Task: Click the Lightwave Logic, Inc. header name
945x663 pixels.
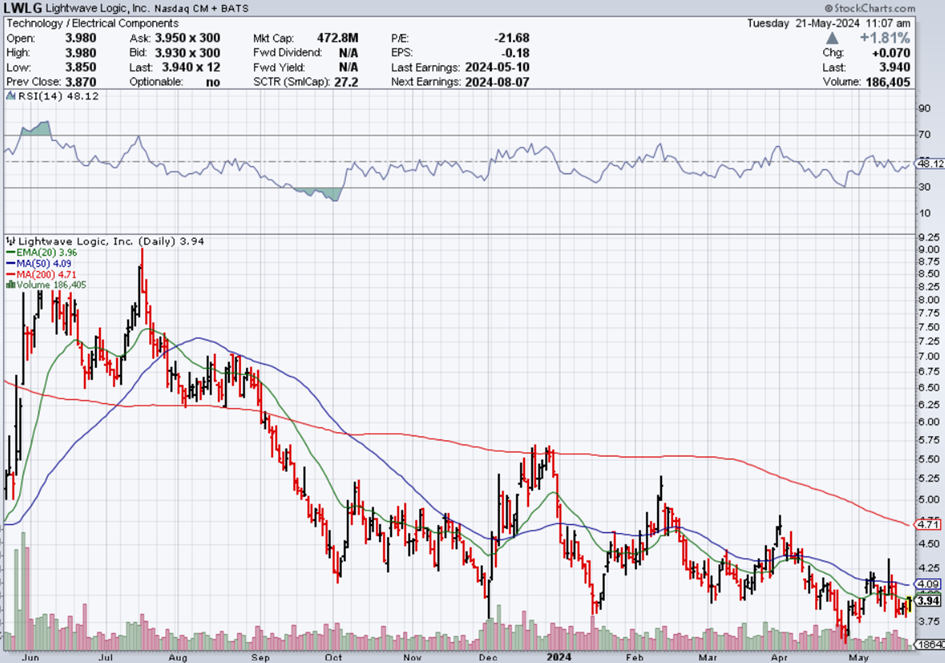Action: [x=98, y=8]
